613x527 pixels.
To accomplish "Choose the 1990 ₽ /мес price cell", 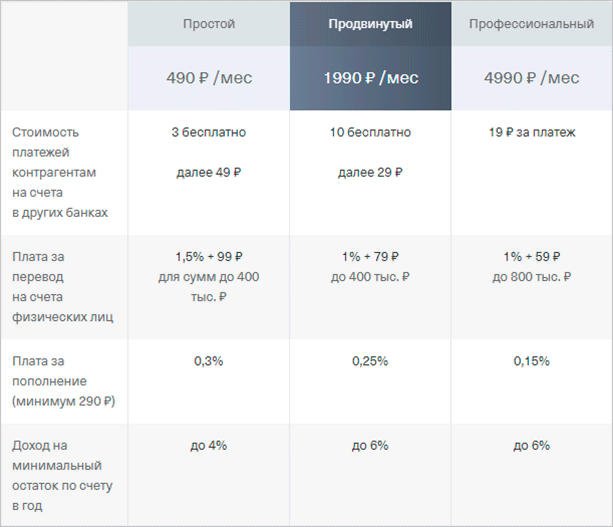I will (x=370, y=78).
